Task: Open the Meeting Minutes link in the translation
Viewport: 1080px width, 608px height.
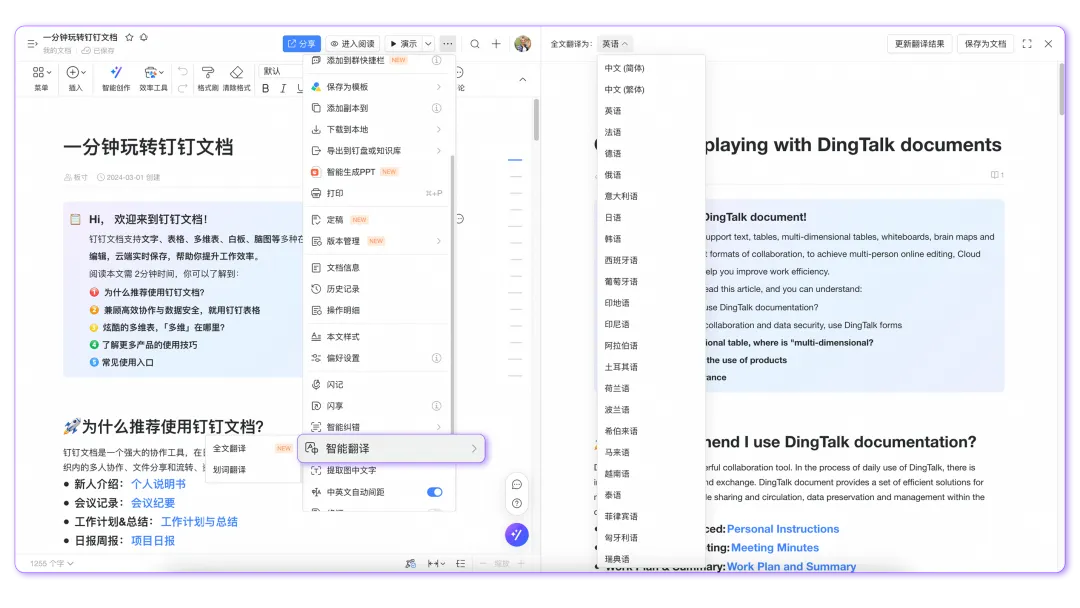Action: pos(775,547)
